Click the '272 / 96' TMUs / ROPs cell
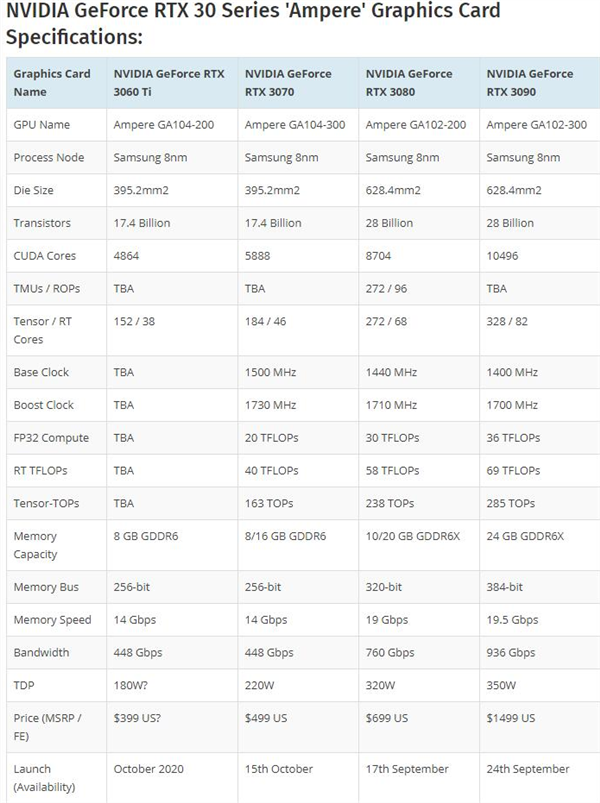600x803 pixels. pyautogui.click(x=386, y=289)
